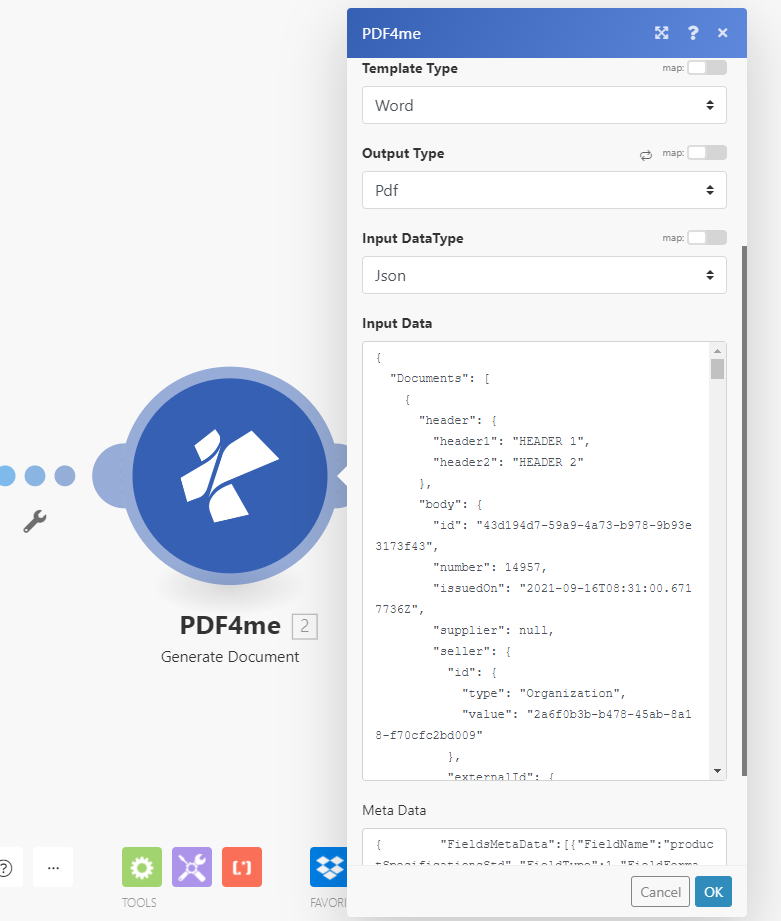Open the Output Type dropdown showing Pdf
Screen dimensions: 781x921
(x=544, y=190)
